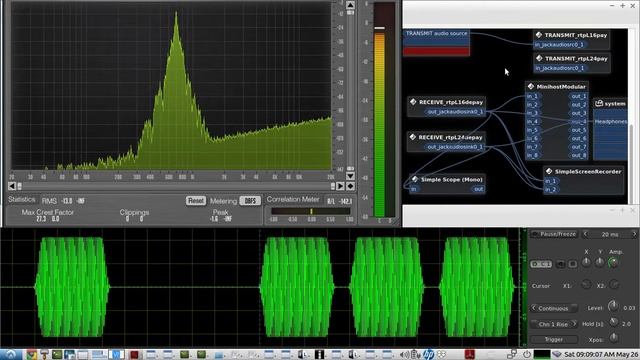Click out_jackaudiosink0_1 port of RECEIVE_rtpL24depay
This screenshot has height=360, width=640.
(455, 147)
